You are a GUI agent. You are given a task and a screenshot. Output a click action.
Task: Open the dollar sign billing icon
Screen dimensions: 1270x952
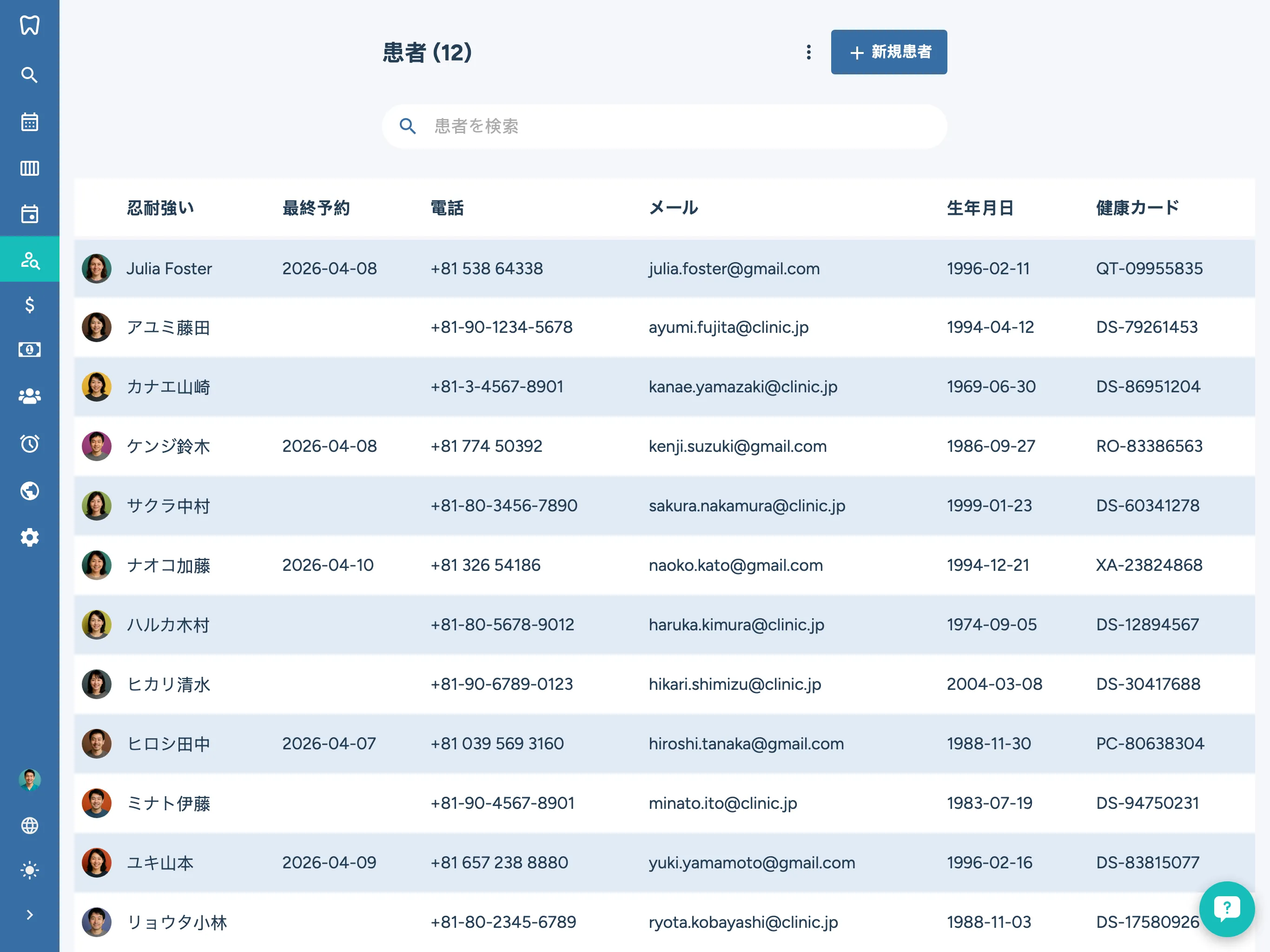[29, 305]
